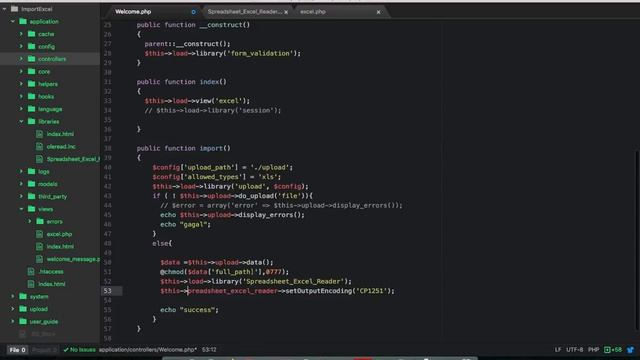Click the File 0 linter button
Viewport: 640px width, 360px height.
tap(18, 350)
